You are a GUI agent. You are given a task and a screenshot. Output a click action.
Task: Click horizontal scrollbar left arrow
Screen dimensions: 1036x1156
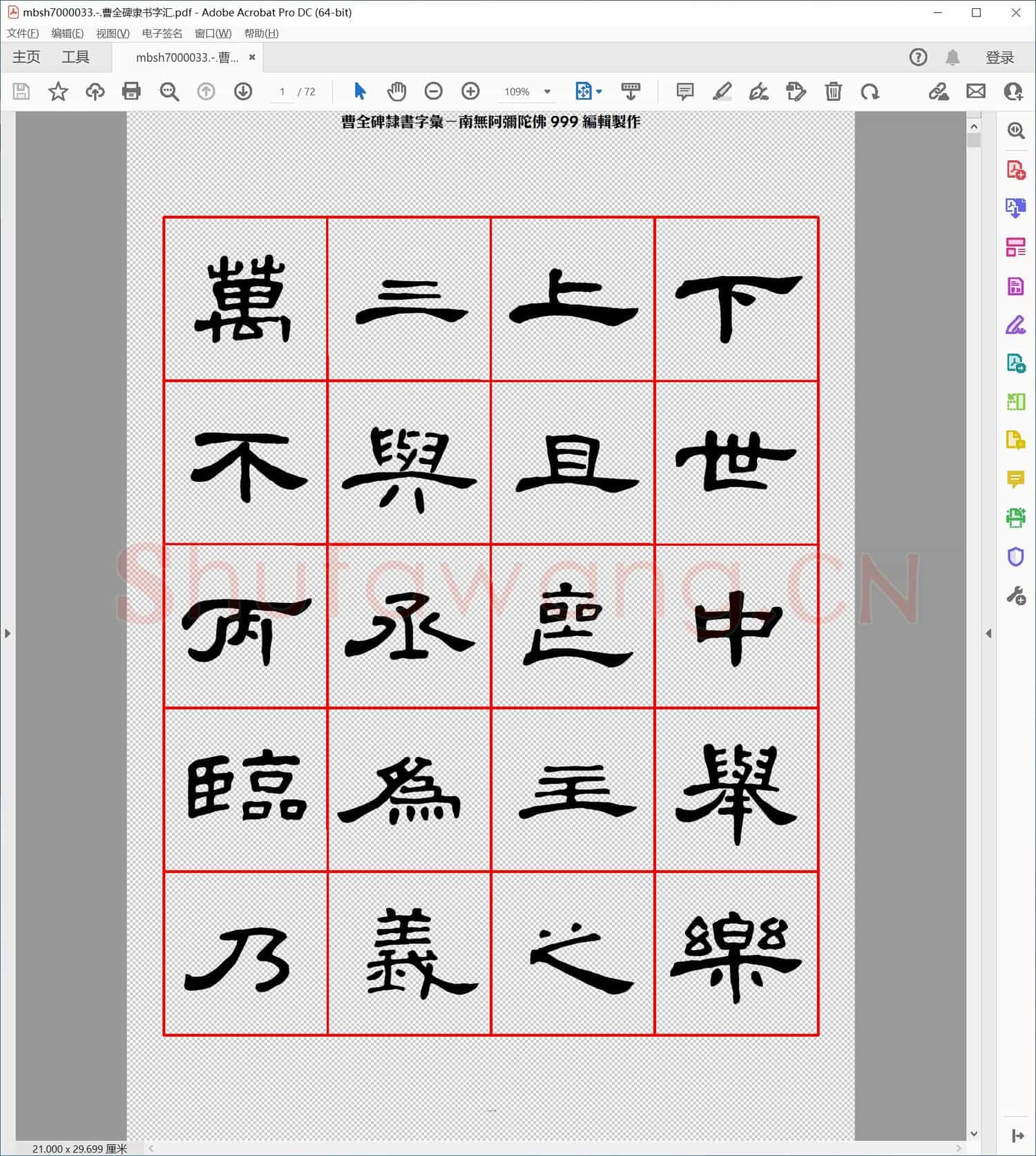[x=151, y=1148]
